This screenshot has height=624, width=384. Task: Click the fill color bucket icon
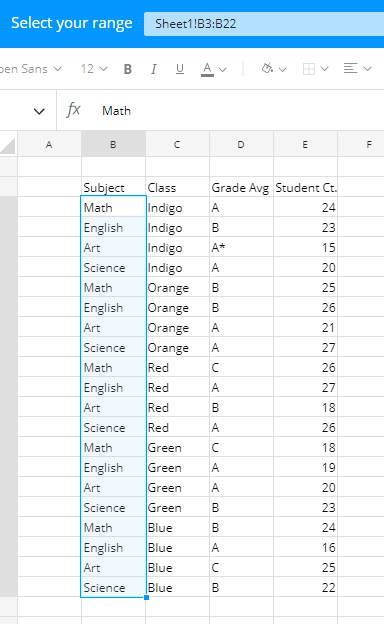[267, 68]
